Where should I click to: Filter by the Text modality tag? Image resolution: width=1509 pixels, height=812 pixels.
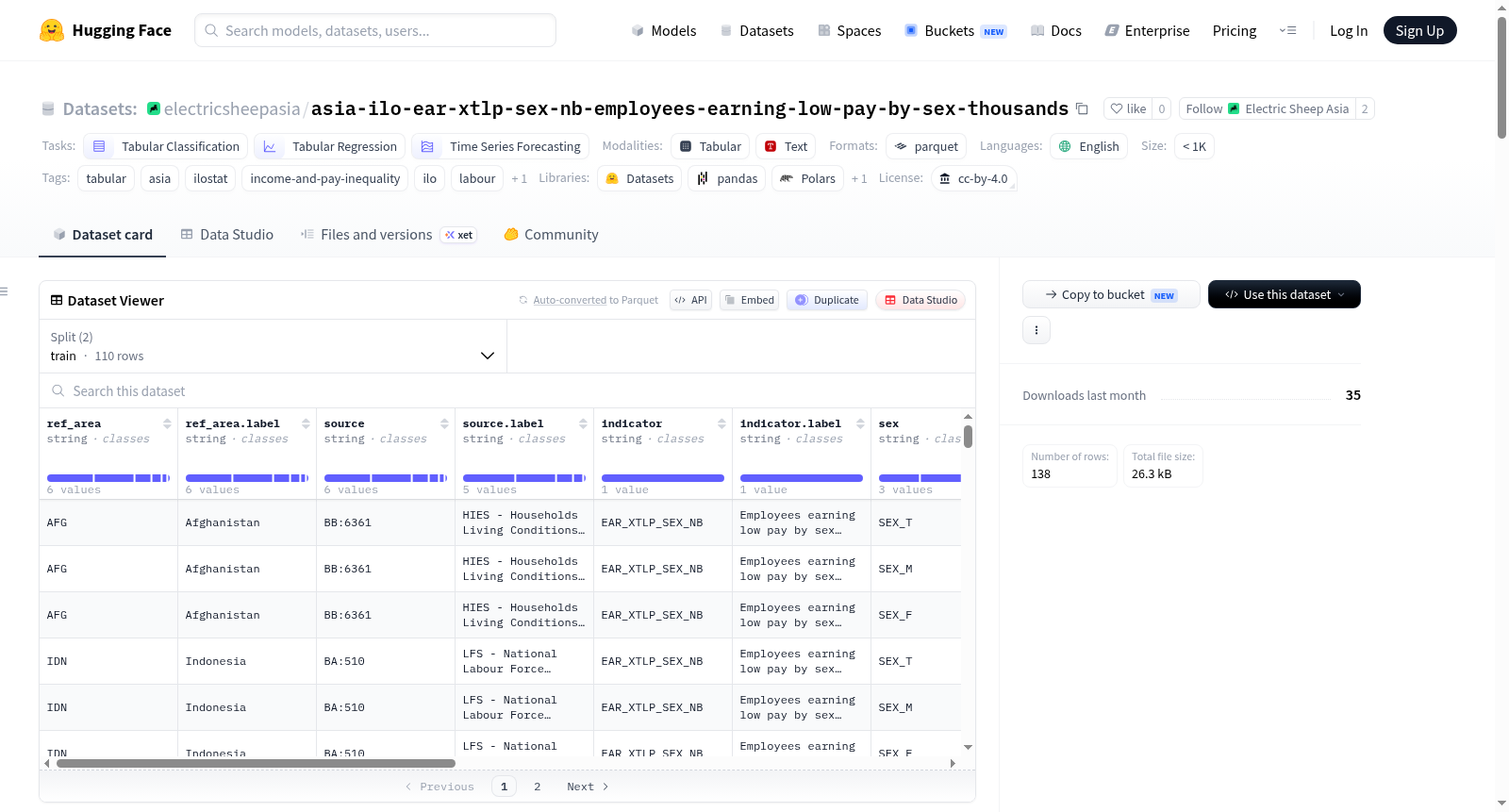pos(786,146)
